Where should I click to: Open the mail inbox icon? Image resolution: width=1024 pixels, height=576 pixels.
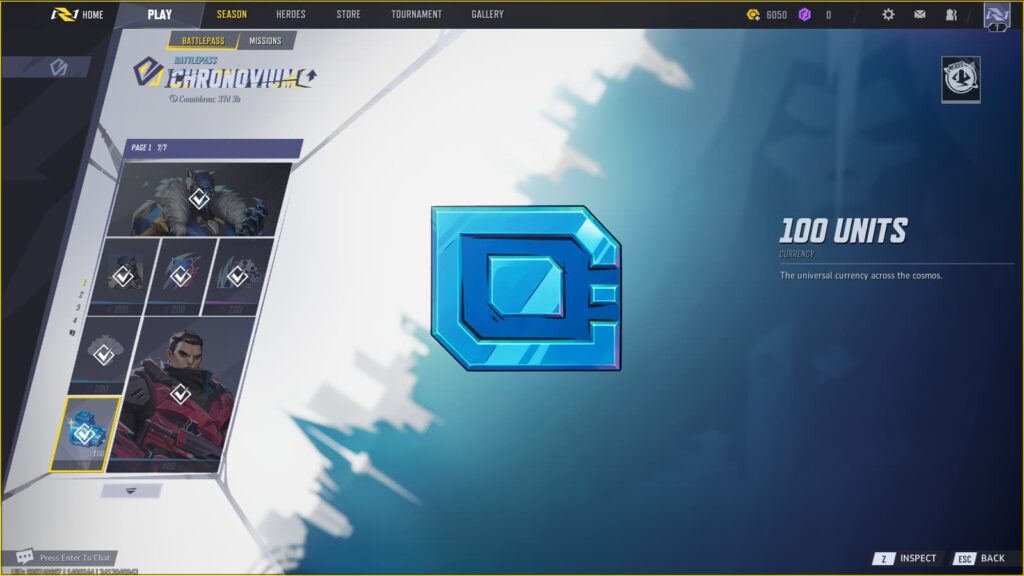922,14
